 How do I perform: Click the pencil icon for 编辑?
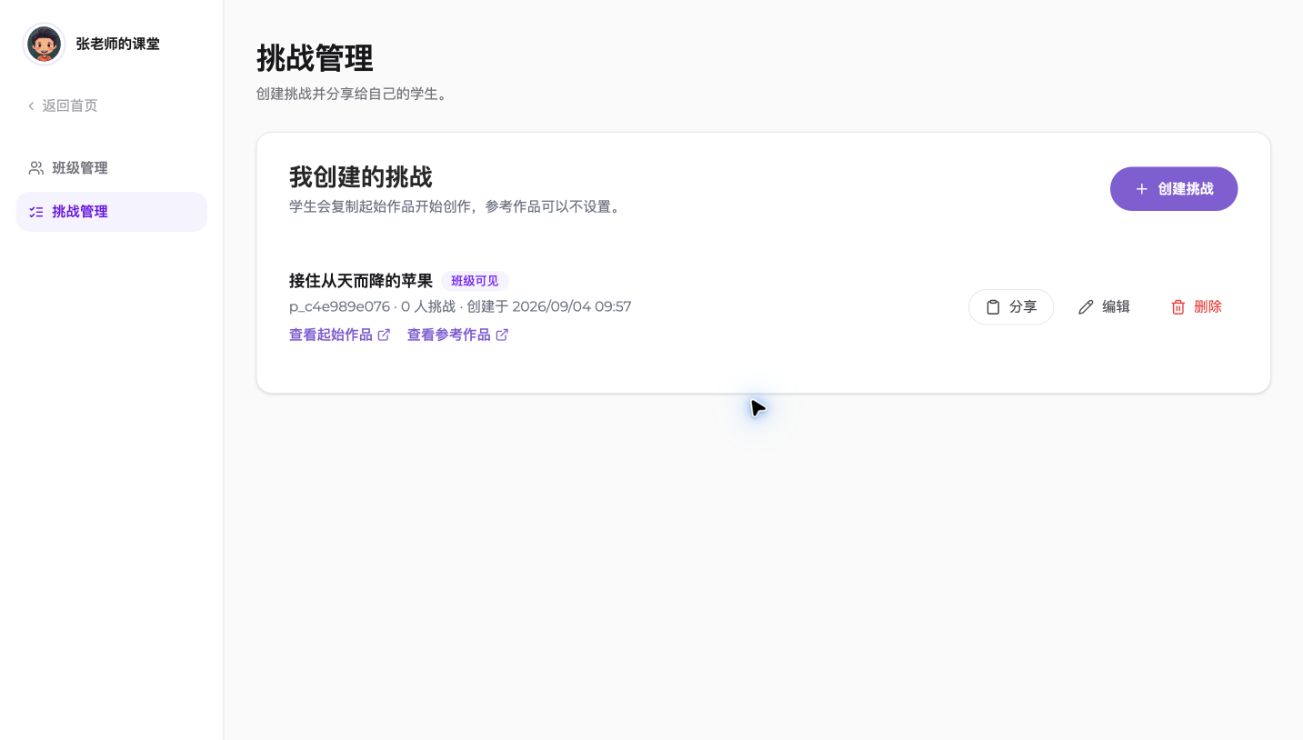point(1086,307)
